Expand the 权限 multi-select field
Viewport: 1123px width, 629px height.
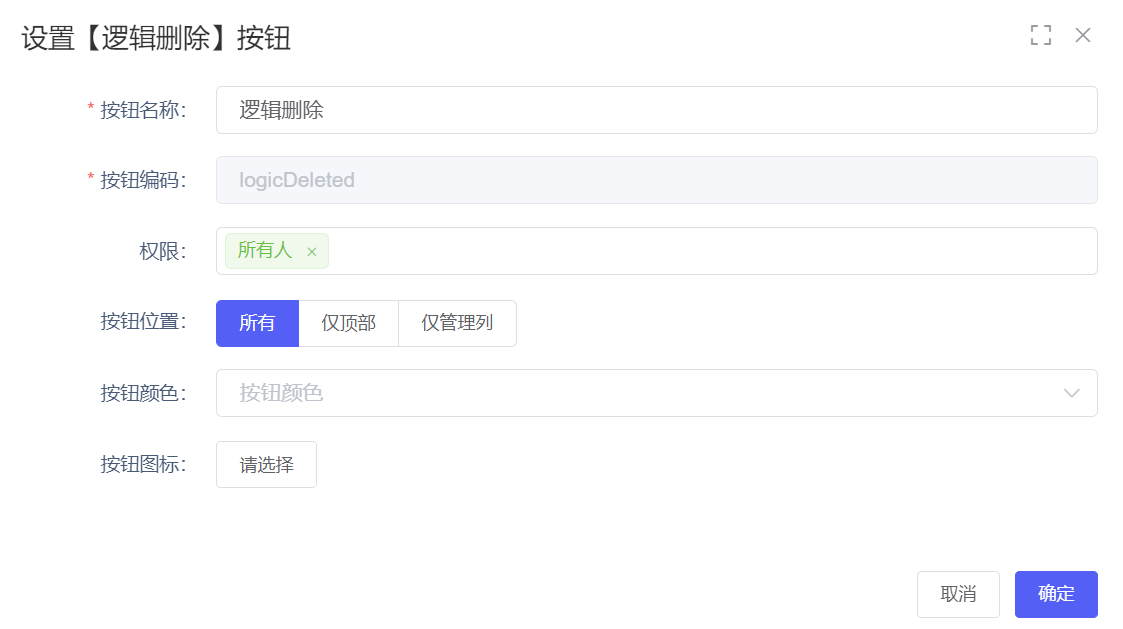pos(700,251)
